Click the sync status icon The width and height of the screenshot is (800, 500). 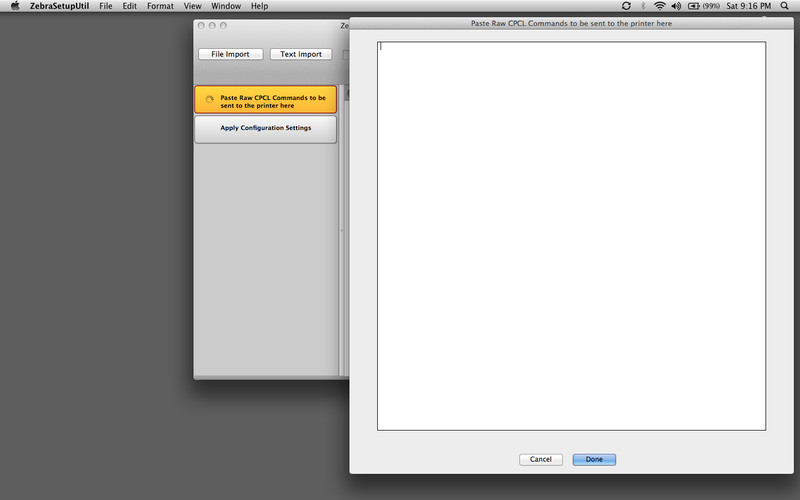[626, 6]
